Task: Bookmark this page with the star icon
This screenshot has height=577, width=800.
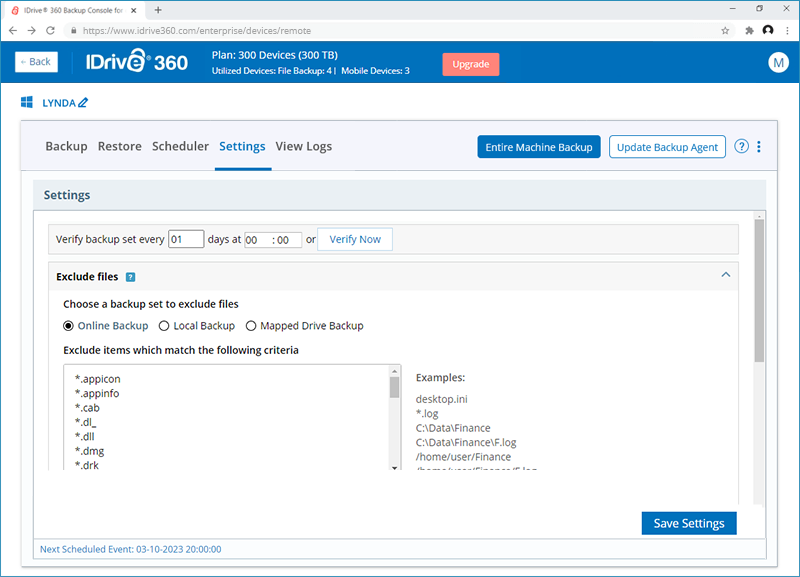Action: tap(725, 30)
